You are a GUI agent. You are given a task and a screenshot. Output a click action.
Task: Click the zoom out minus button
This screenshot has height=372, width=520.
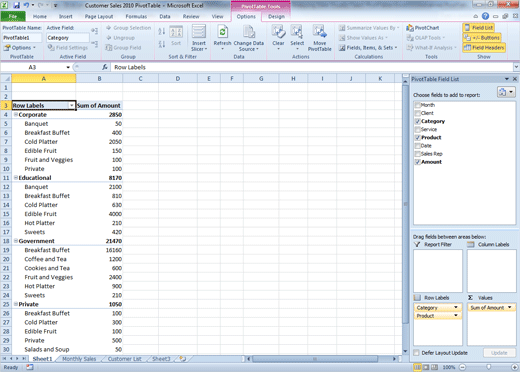click(x=462, y=367)
